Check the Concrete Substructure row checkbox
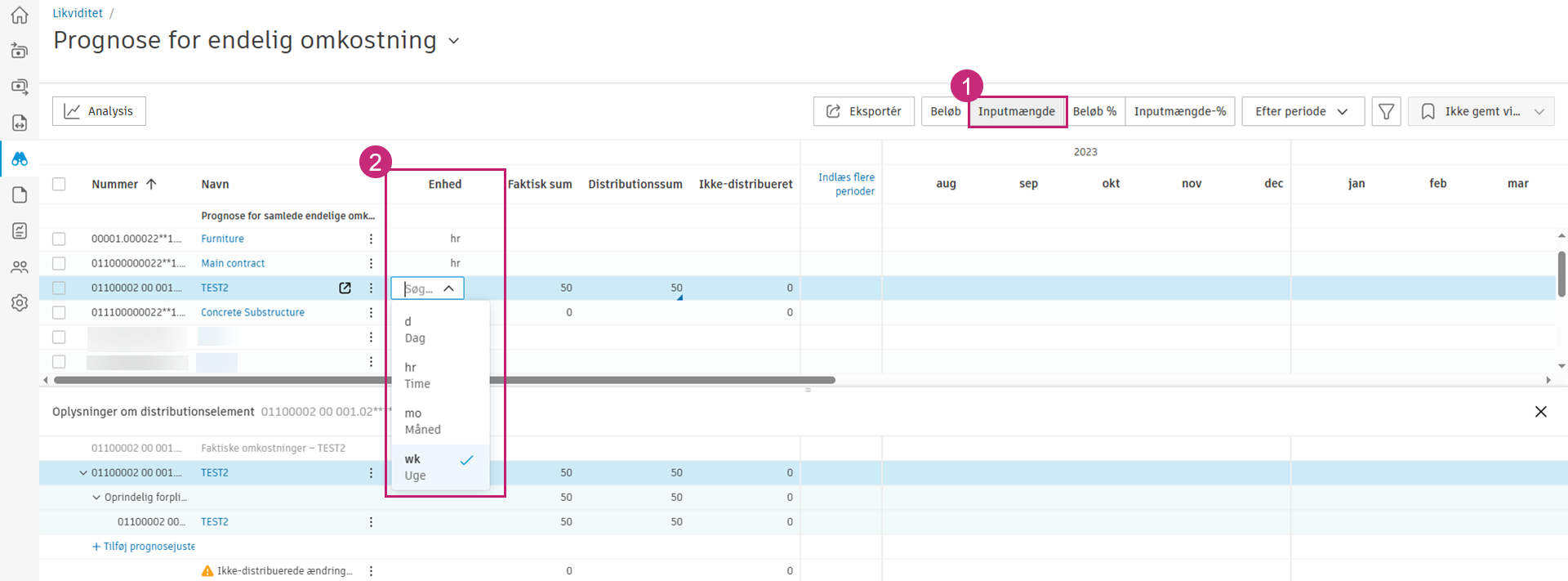The width and height of the screenshot is (1568, 581). [x=59, y=312]
